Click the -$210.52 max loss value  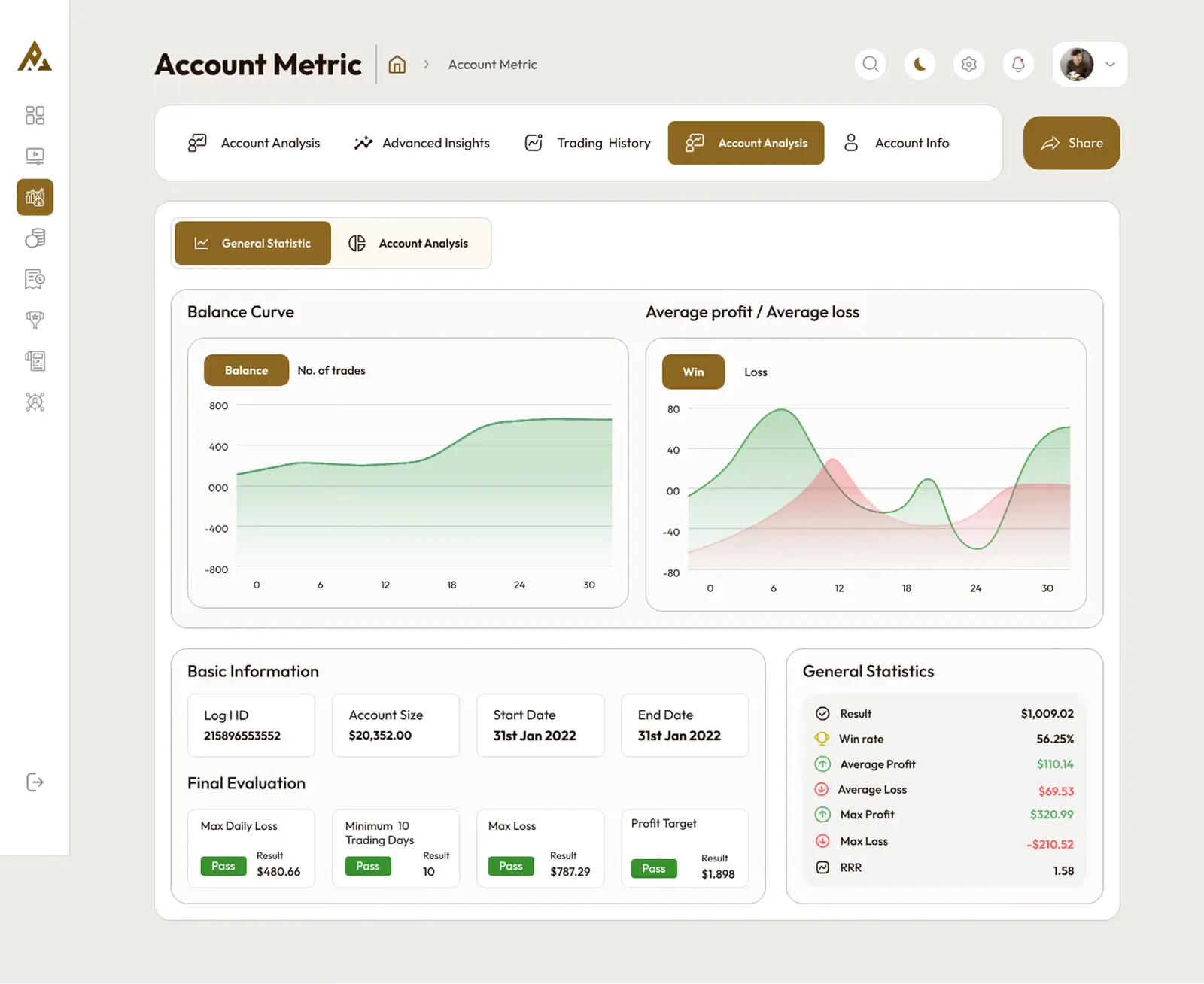pos(1050,844)
